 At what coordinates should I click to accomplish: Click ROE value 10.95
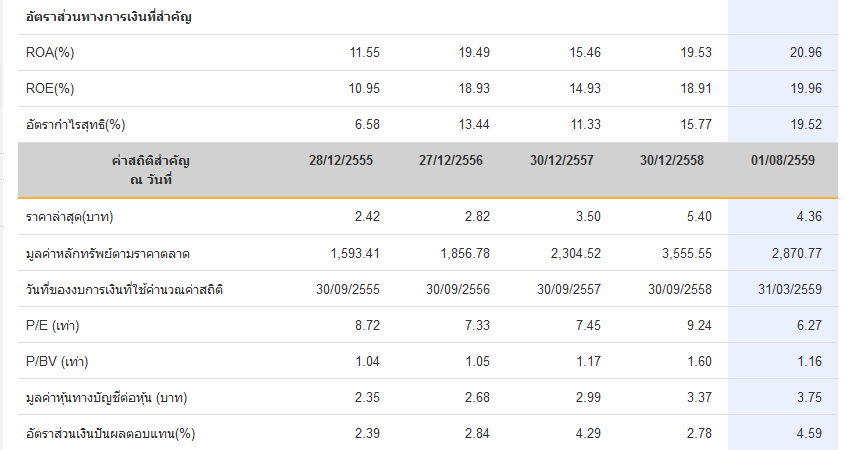pos(364,88)
